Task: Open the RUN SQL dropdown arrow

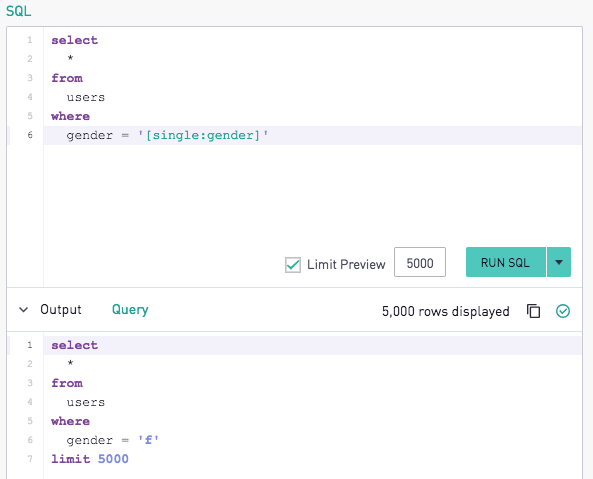Action: 559,262
